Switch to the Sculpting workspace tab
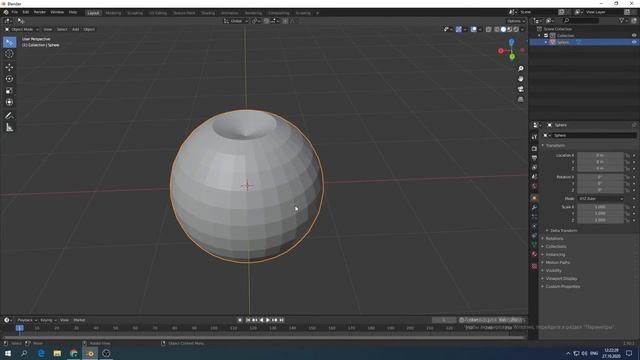 [x=135, y=13]
